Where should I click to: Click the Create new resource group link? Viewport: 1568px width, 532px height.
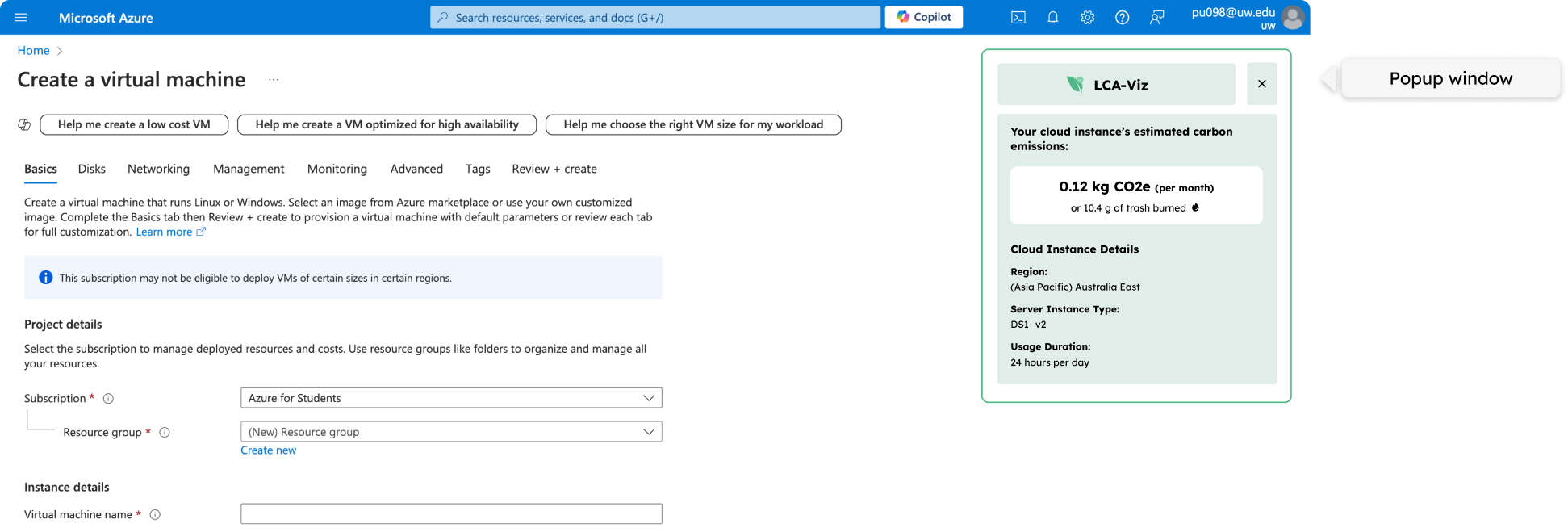[269, 450]
